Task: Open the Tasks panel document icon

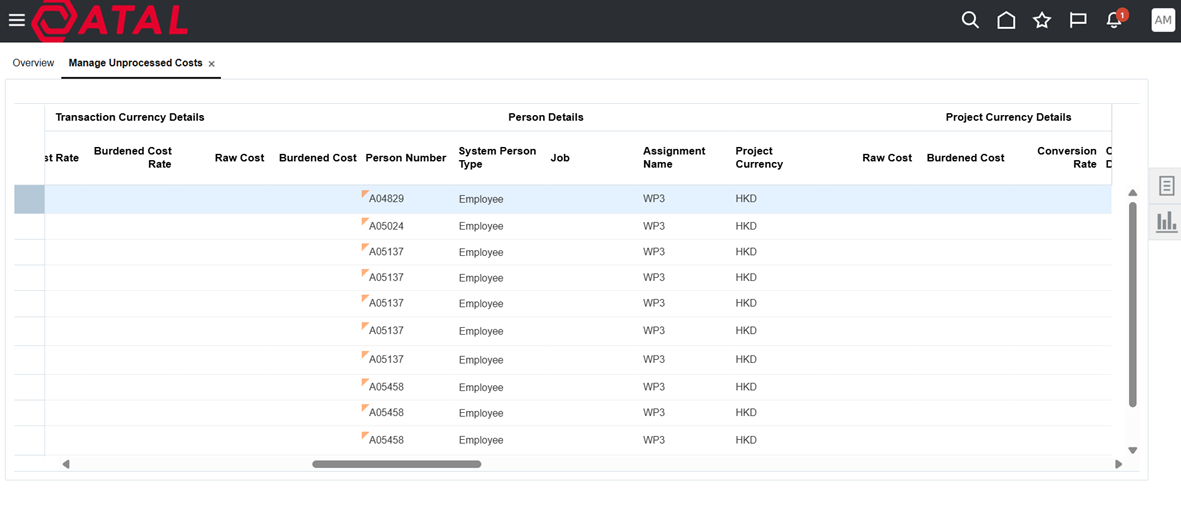Action: pos(1167,185)
